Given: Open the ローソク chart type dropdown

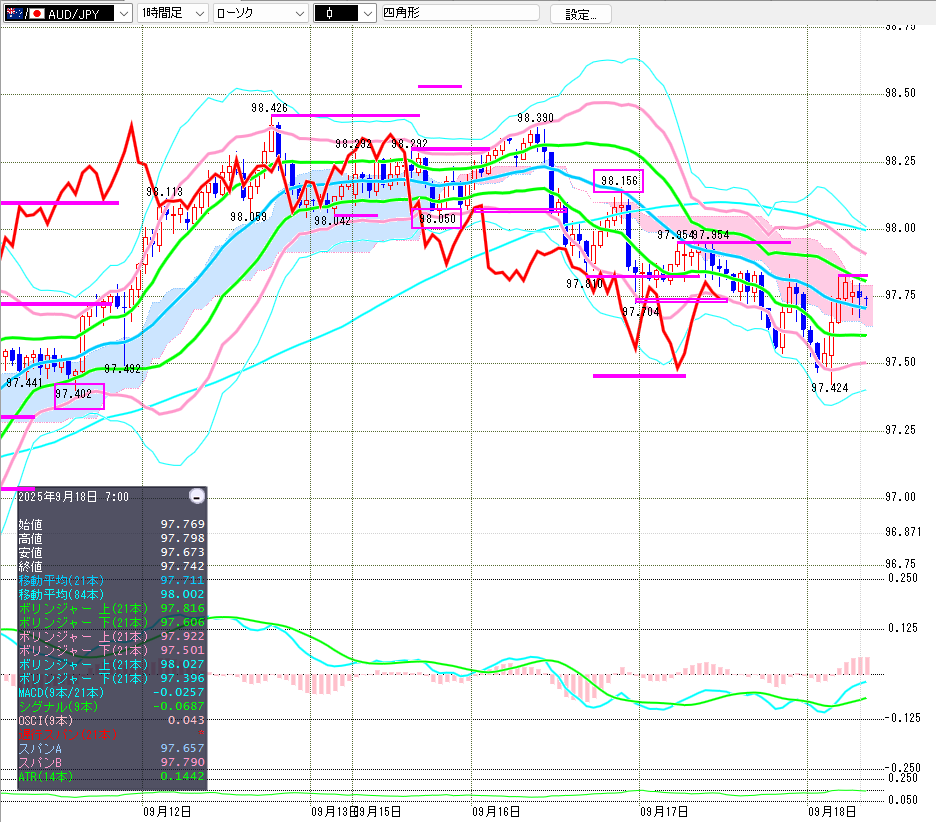Looking at the screenshot, I should point(297,14).
